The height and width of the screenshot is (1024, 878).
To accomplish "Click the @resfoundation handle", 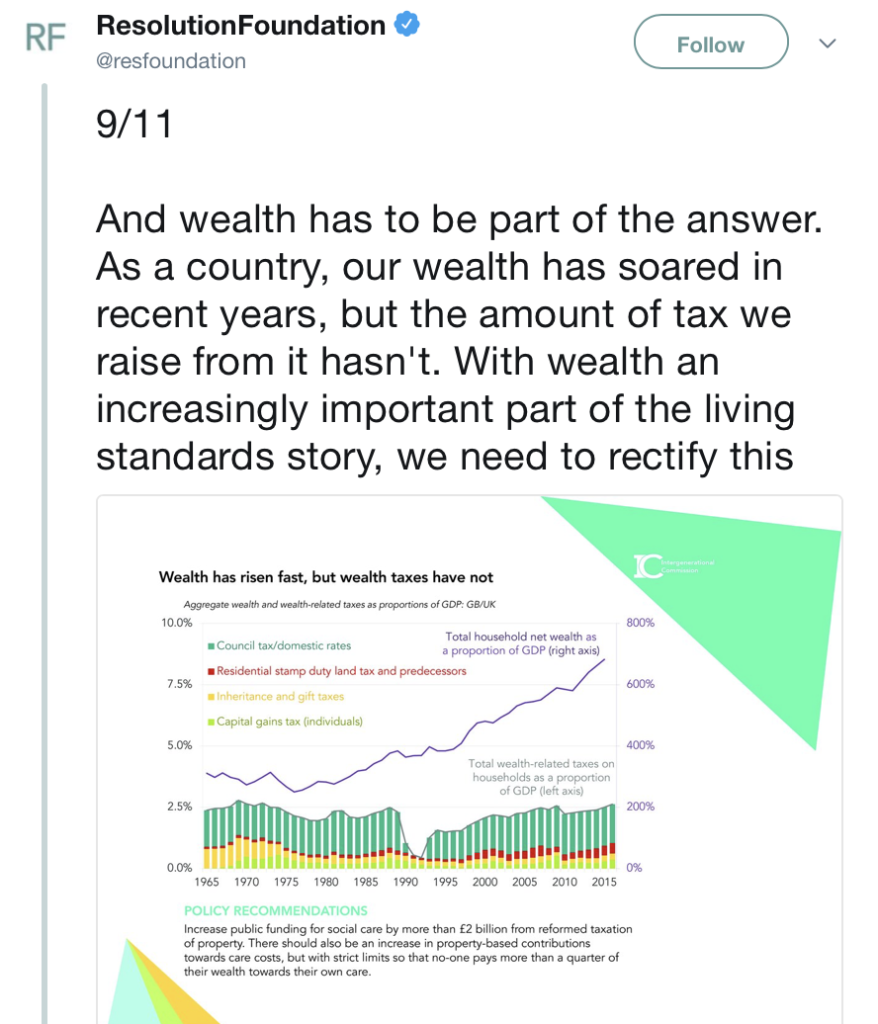I will tap(171, 61).
